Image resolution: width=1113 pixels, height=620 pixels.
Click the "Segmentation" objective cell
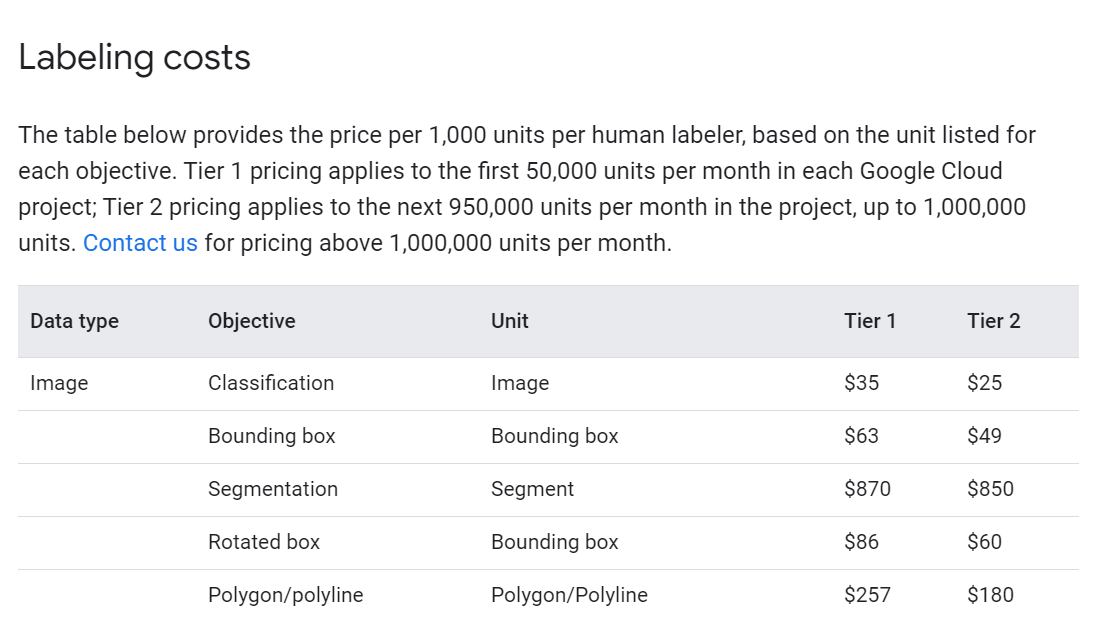click(273, 489)
